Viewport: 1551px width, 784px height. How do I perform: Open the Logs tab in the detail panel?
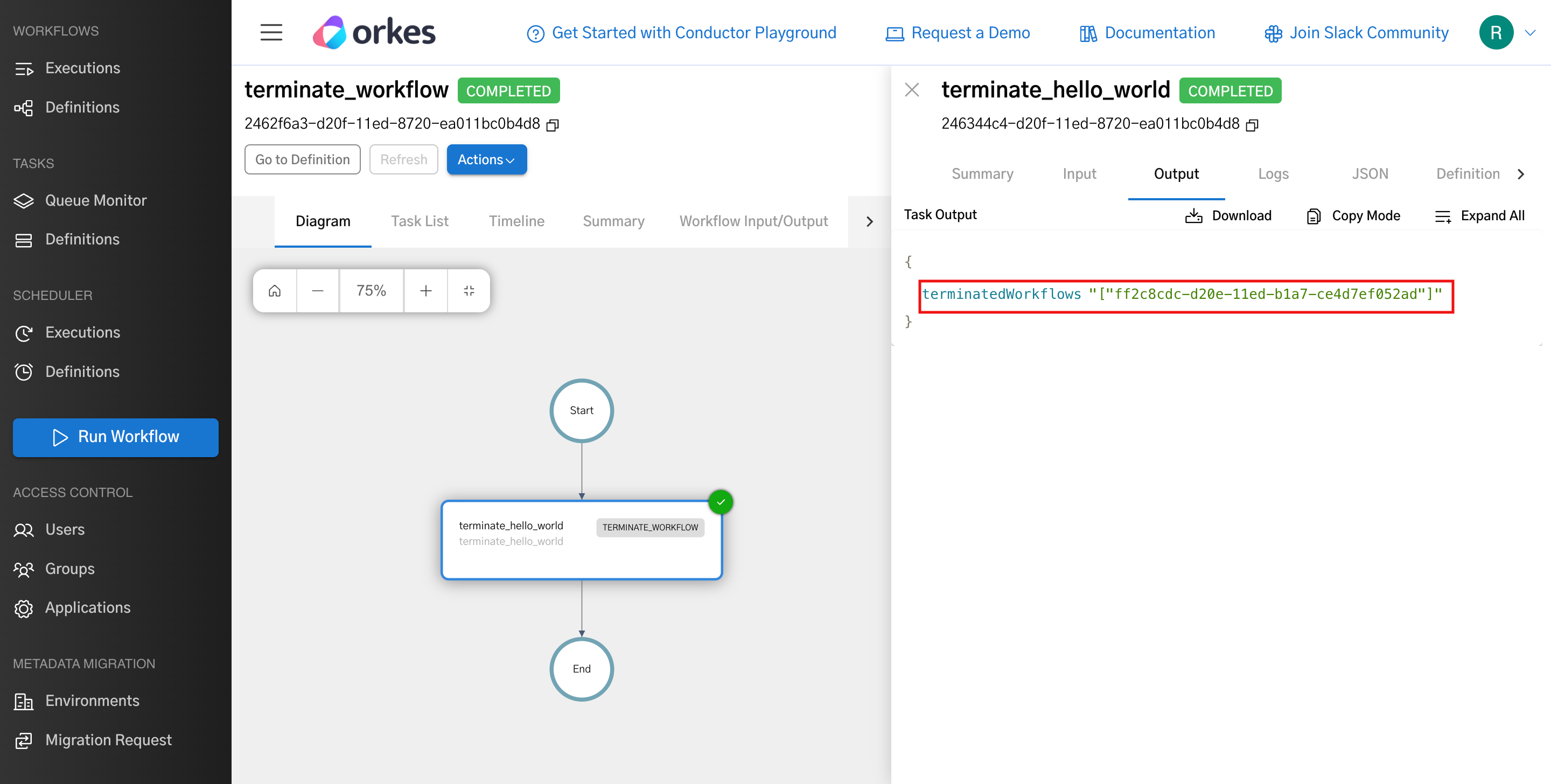(x=1273, y=173)
